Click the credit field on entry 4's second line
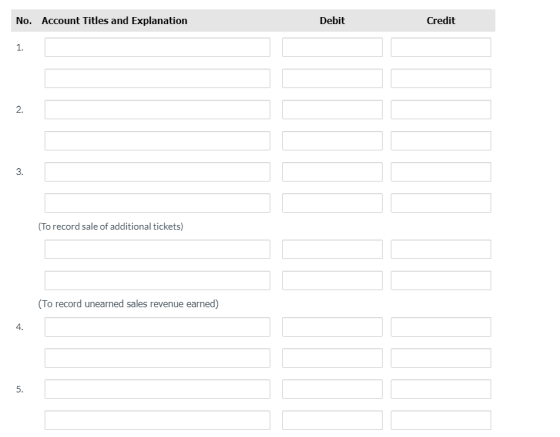This screenshot has height=437, width=560. 441,358
